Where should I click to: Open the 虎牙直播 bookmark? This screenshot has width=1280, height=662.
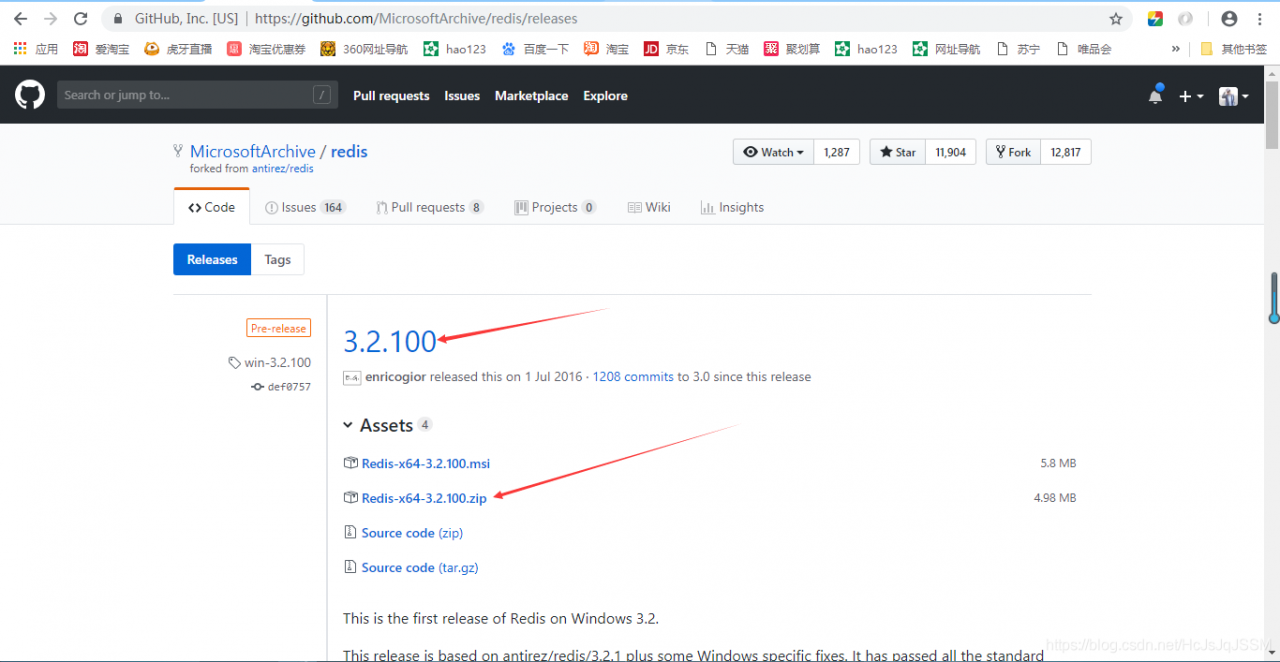coord(178,49)
